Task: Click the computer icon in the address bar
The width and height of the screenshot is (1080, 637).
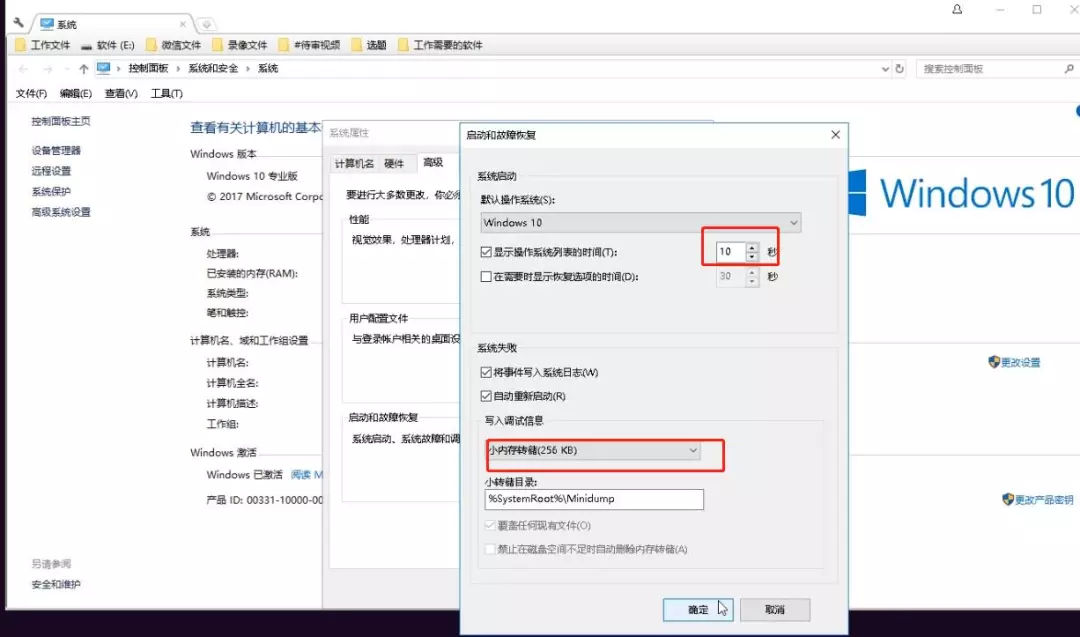Action: coord(103,68)
